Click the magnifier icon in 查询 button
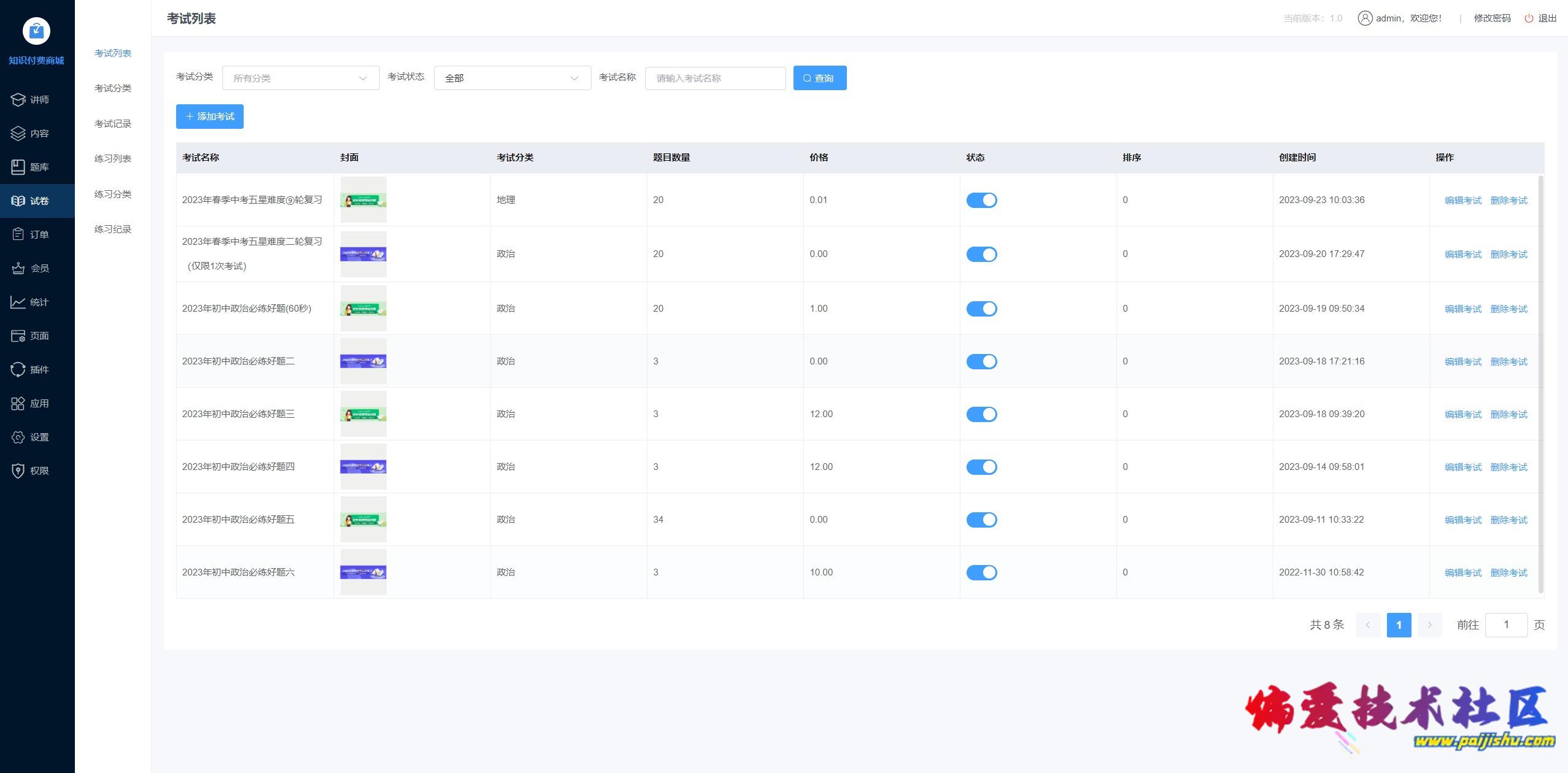The image size is (1568, 773). [808, 78]
